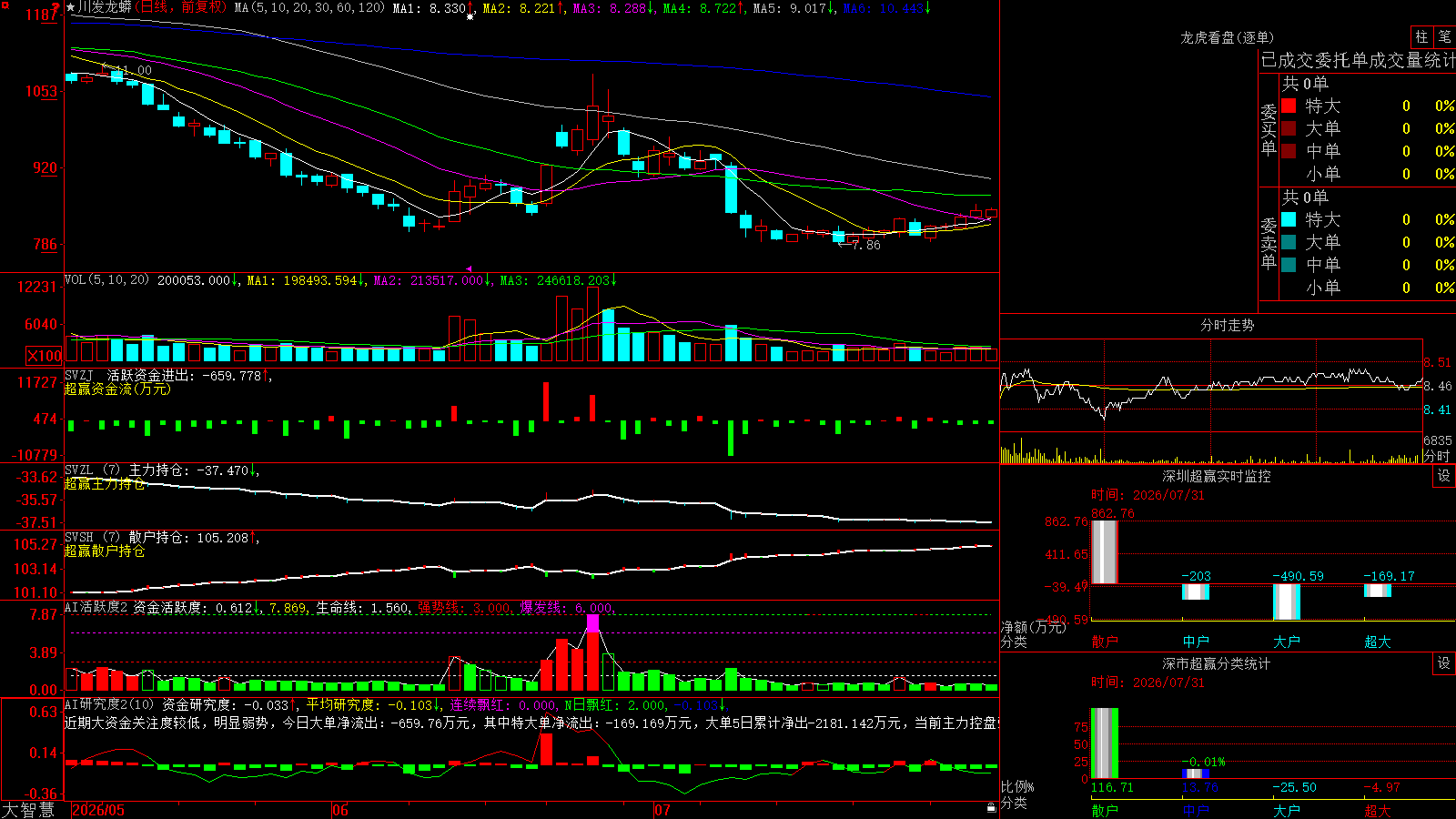Click the dark red 中单 buy-order swatch
1456x819 pixels.
pos(1289,151)
